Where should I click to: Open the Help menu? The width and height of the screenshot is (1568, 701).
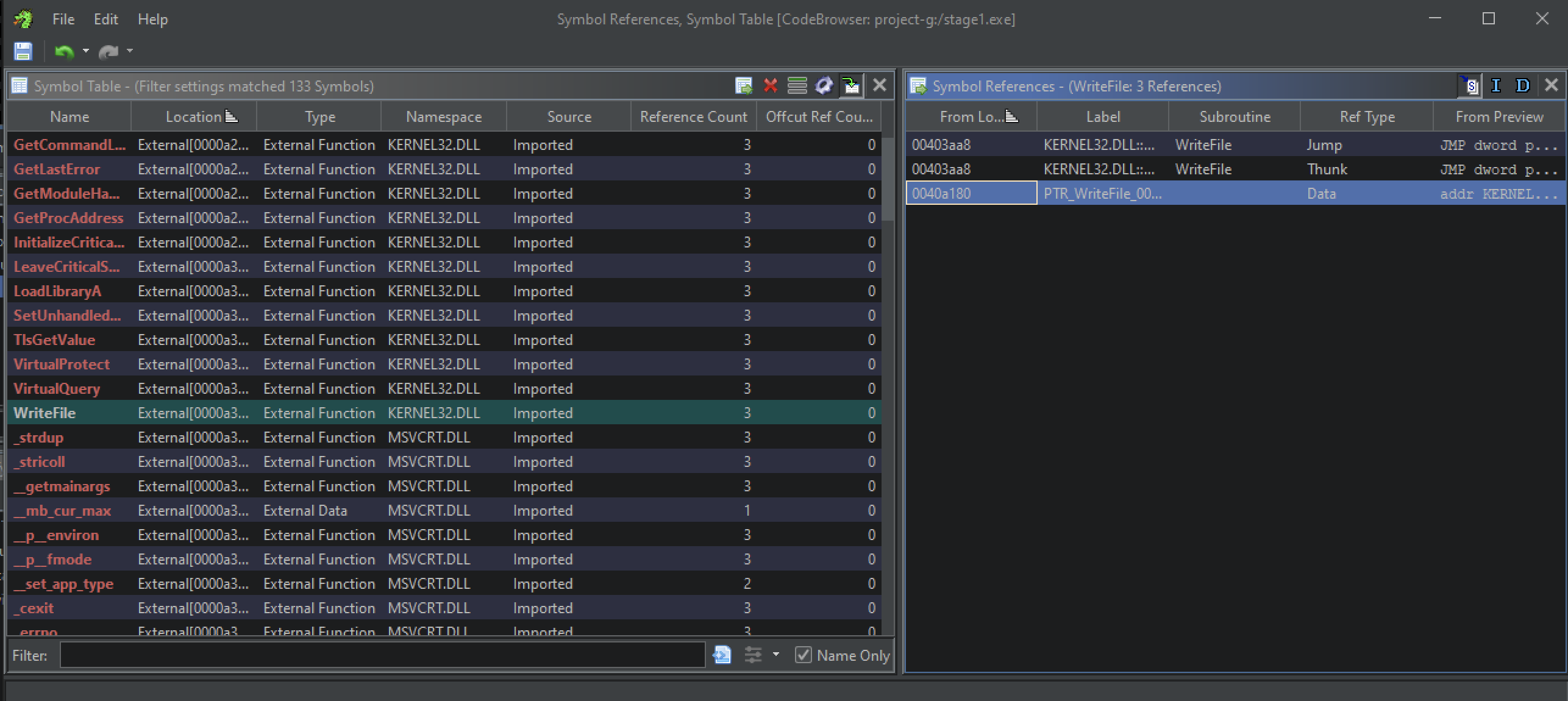coord(152,20)
